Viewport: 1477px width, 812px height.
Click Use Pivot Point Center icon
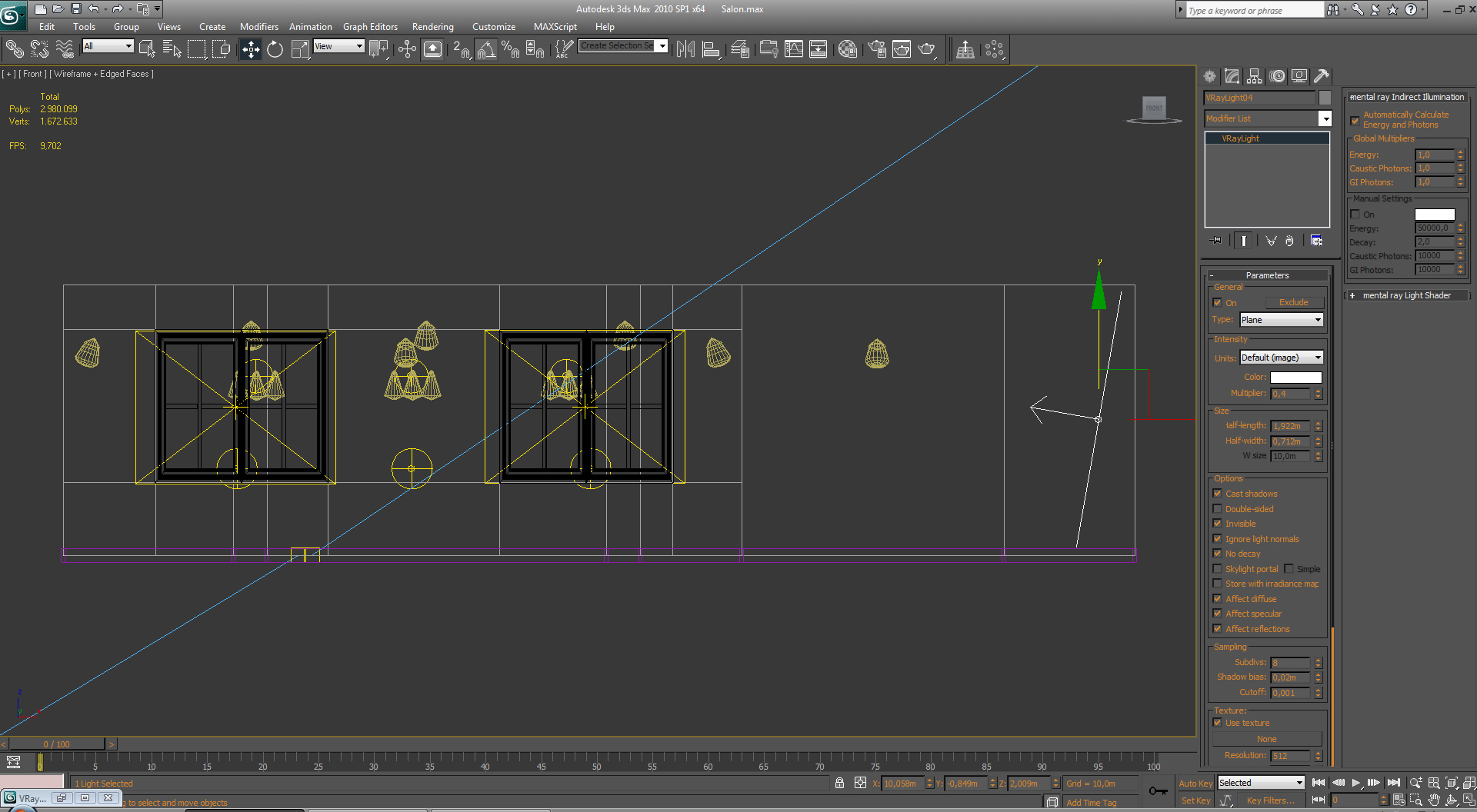click(x=378, y=49)
